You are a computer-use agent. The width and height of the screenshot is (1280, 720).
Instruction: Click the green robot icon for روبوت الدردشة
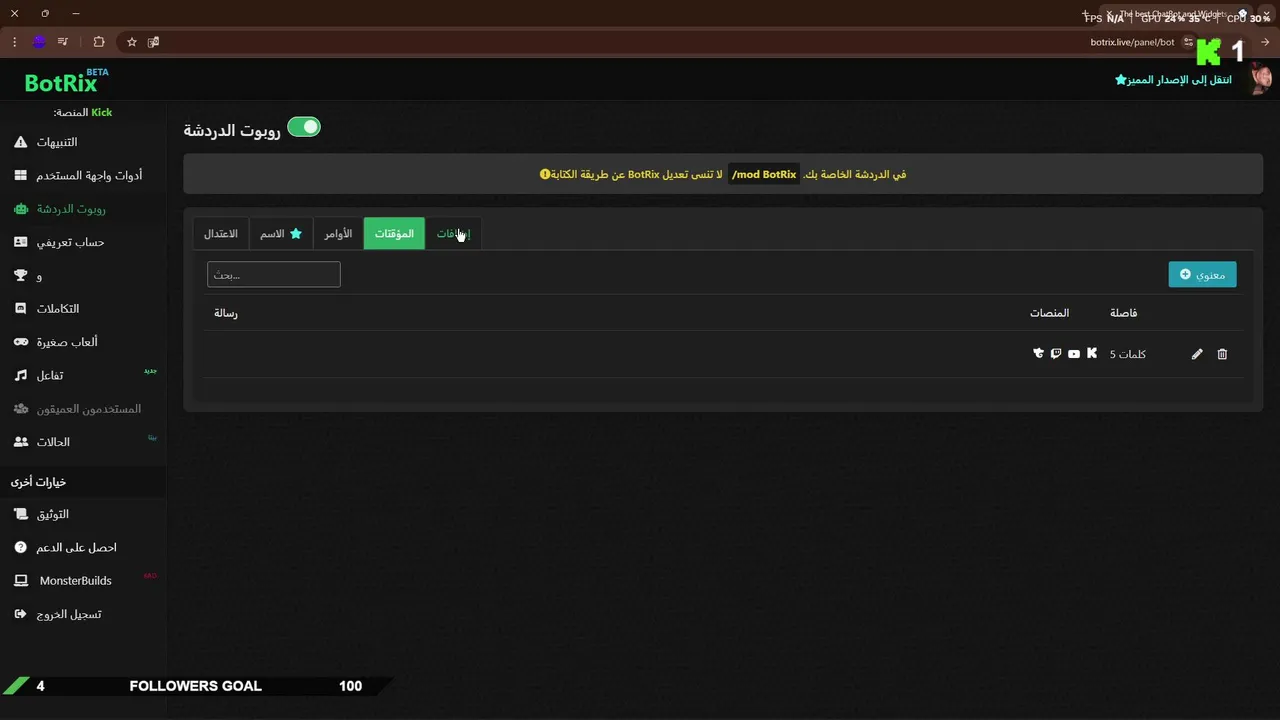pyautogui.click(x=21, y=209)
